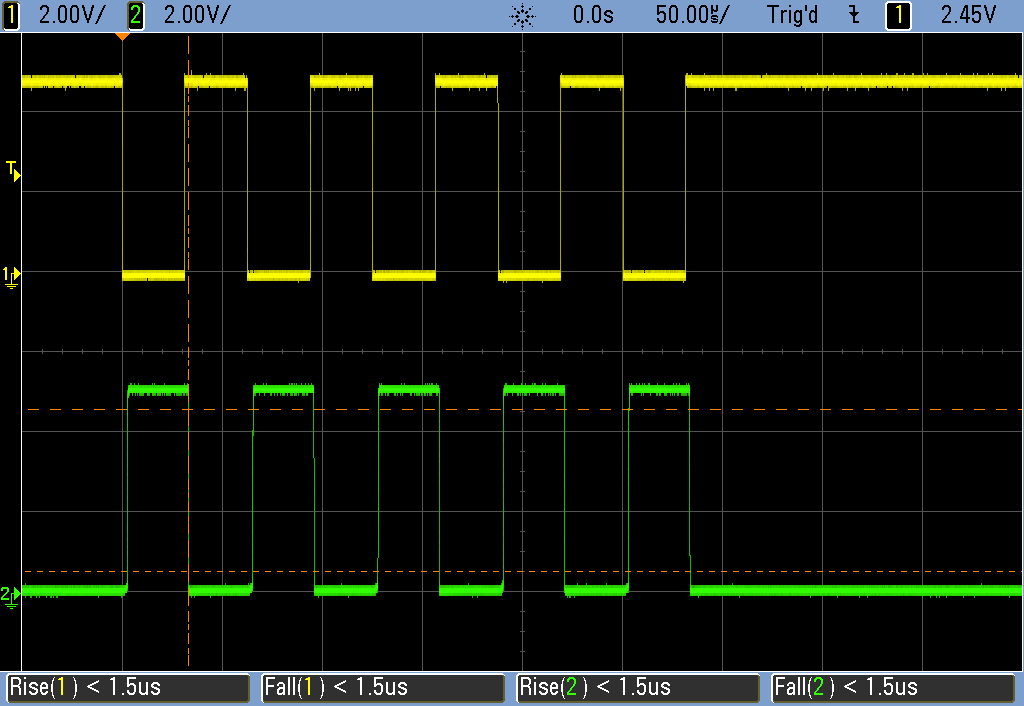
Task: Click the yellow channel 1 badge beside 2.00V/
Action: click(11, 15)
